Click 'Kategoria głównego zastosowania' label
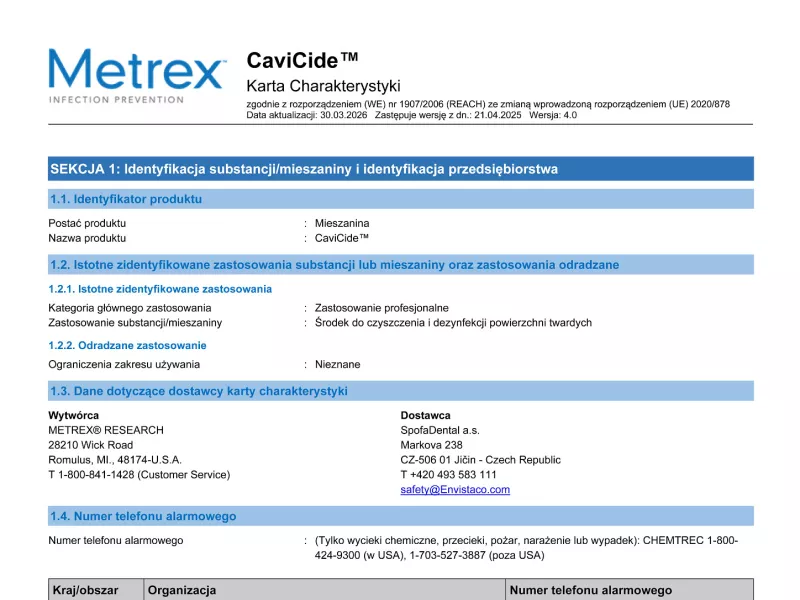Screen dimensions: 800x600 tap(130, 308)
